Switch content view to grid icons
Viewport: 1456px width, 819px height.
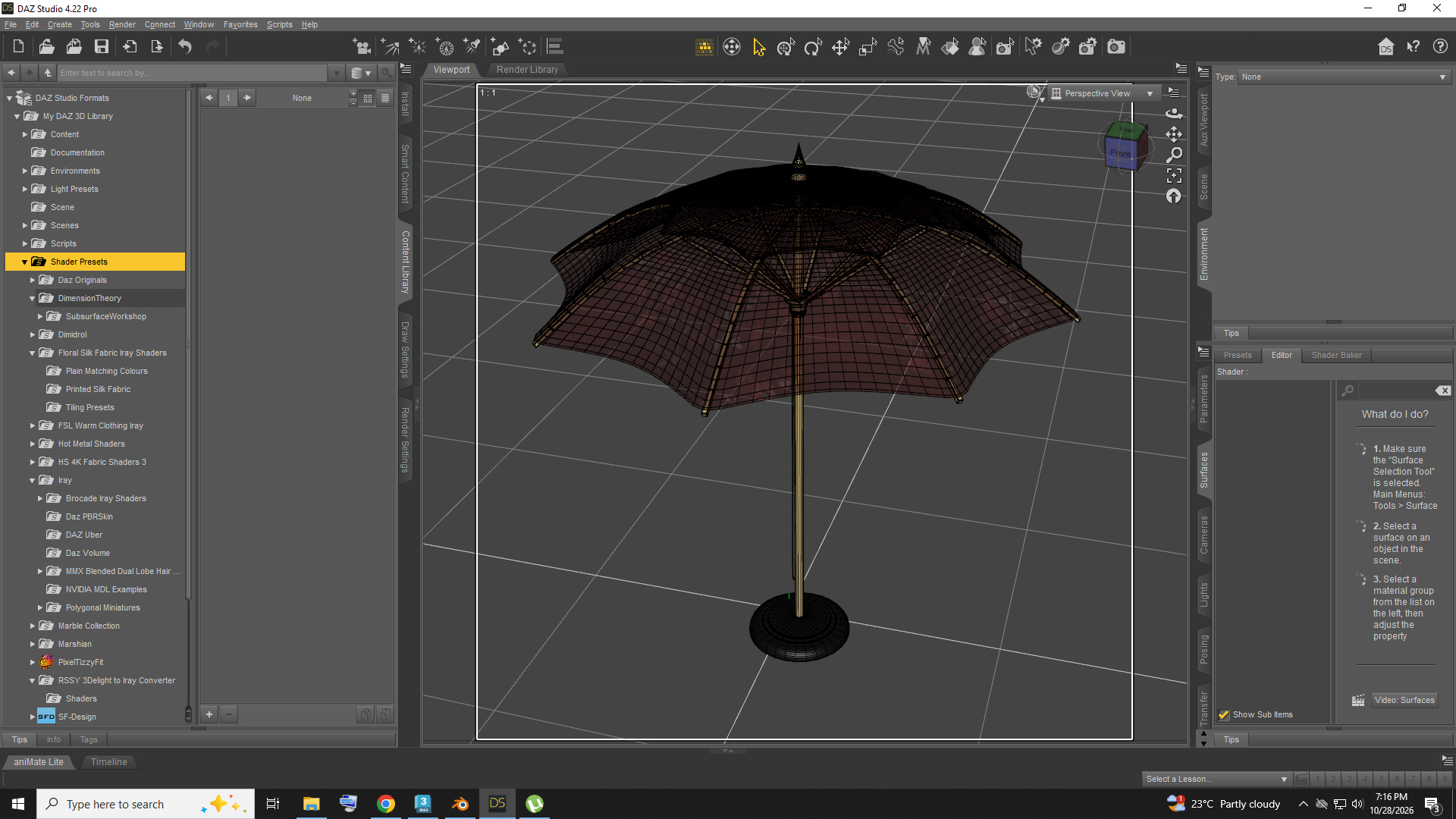368,98
